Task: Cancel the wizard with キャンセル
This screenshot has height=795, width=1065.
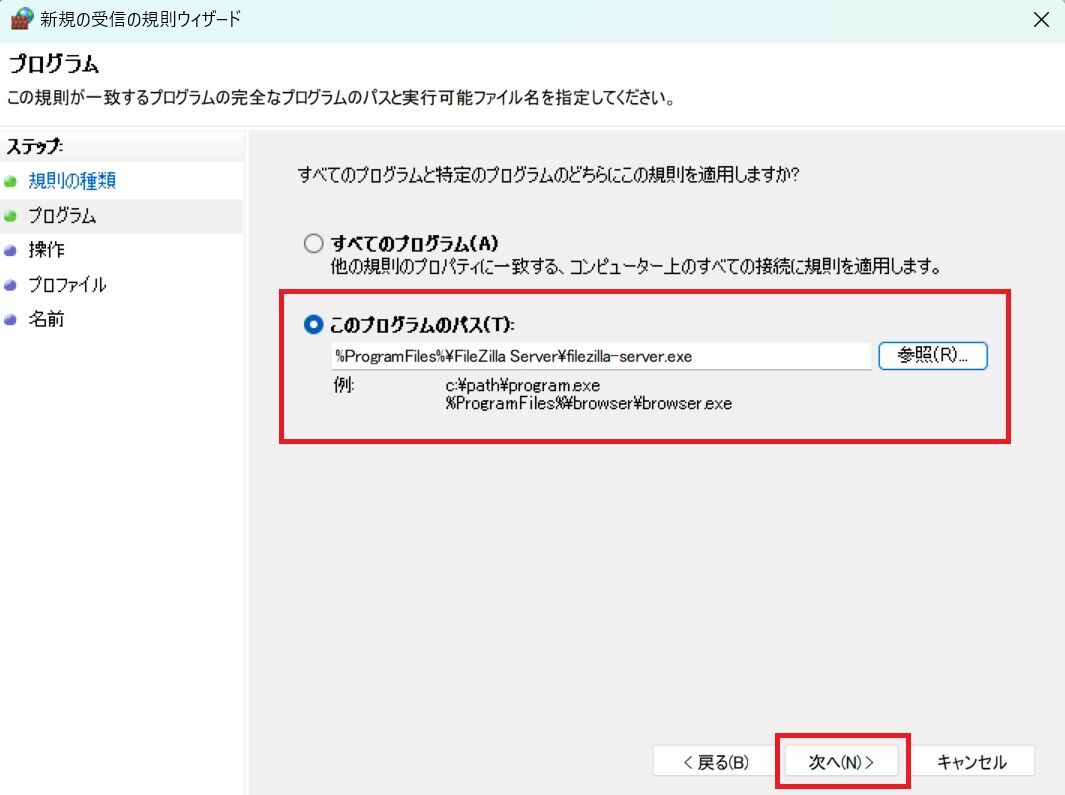Action: coord(972,762)
